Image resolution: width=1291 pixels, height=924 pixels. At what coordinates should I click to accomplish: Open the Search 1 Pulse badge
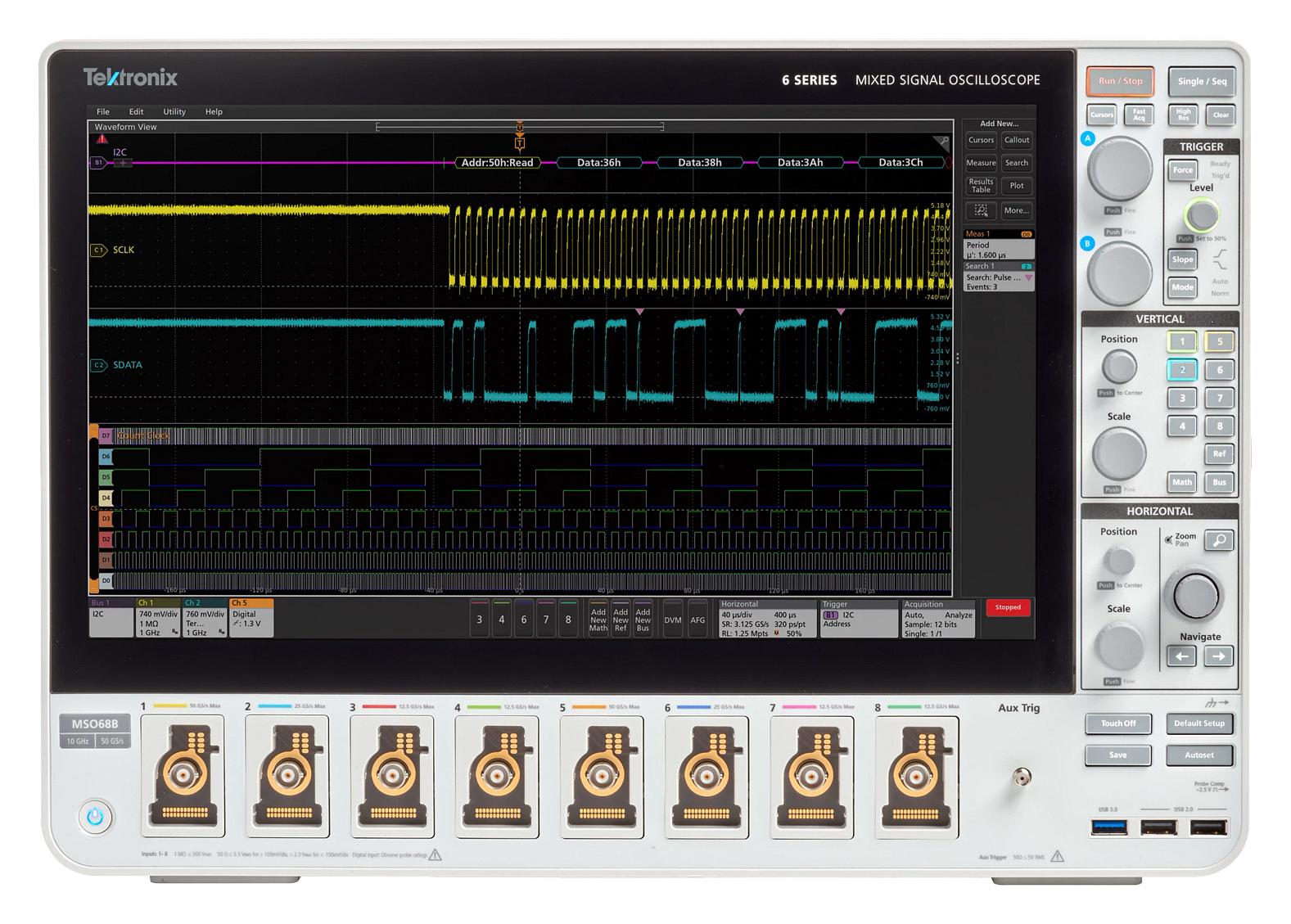(999, 277)
